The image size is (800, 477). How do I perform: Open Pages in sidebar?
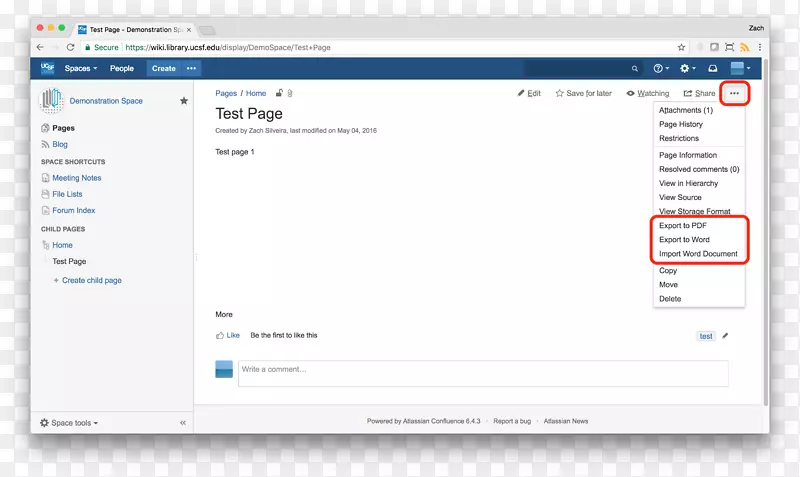[63, 128]
